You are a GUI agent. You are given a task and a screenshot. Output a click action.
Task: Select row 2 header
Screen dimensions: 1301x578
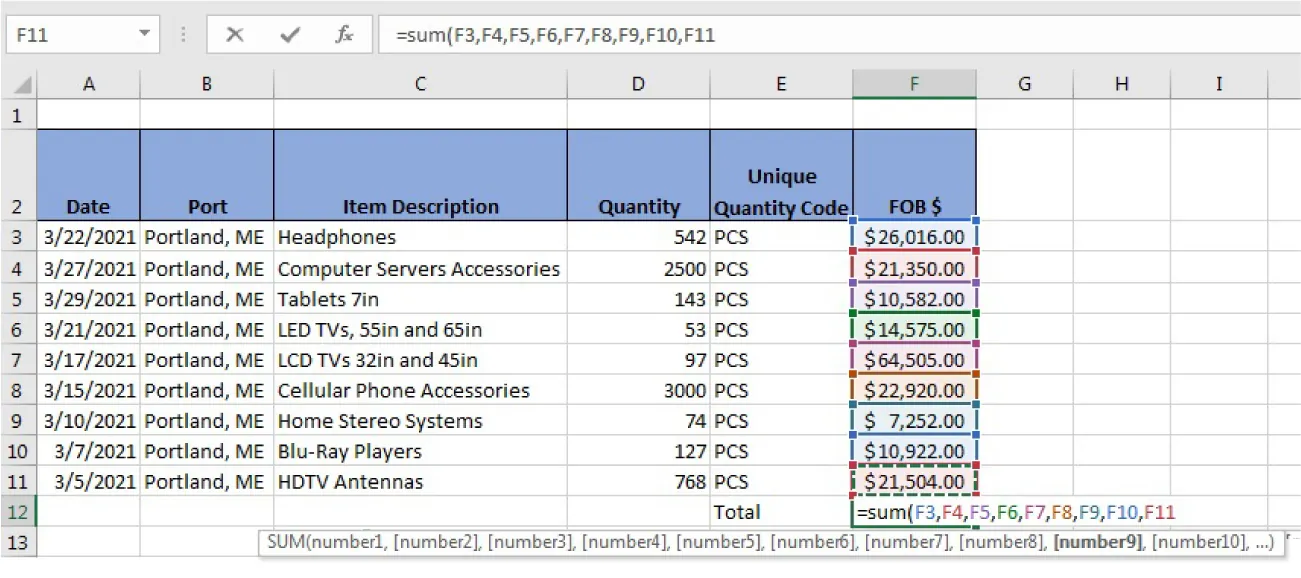coord(19,175)
